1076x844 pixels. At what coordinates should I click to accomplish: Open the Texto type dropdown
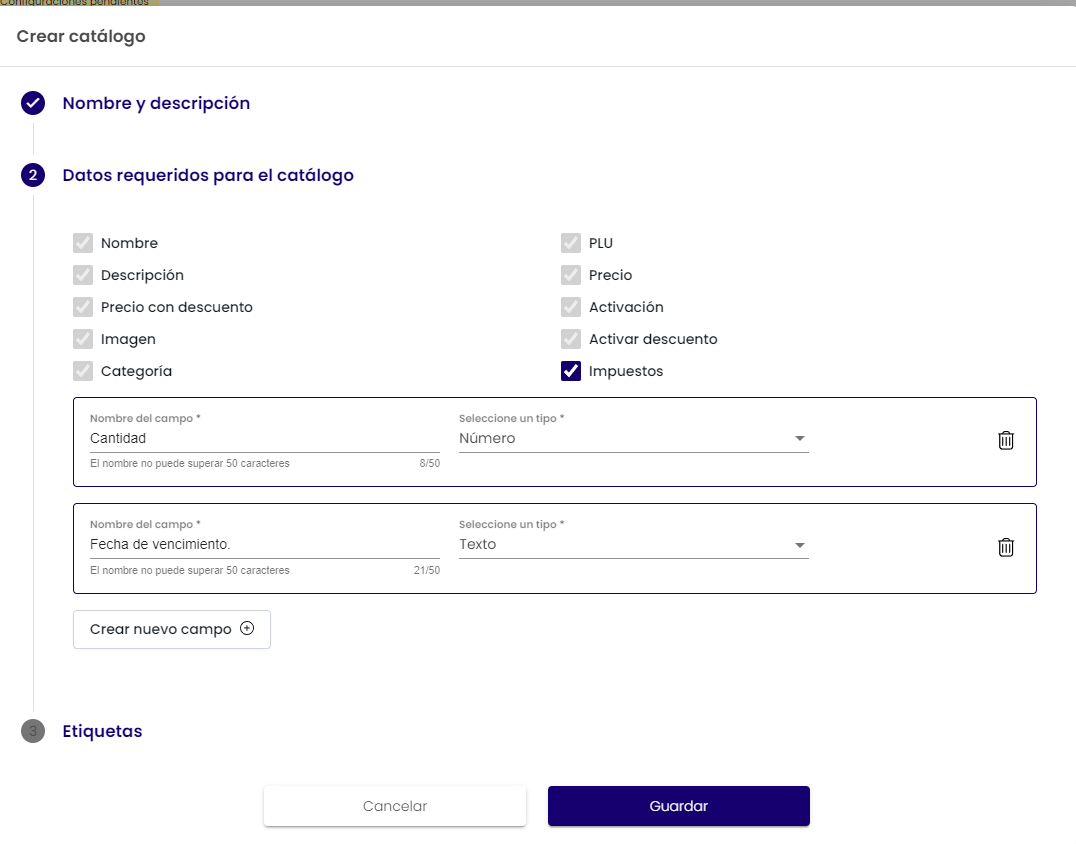tap(633, 545)
